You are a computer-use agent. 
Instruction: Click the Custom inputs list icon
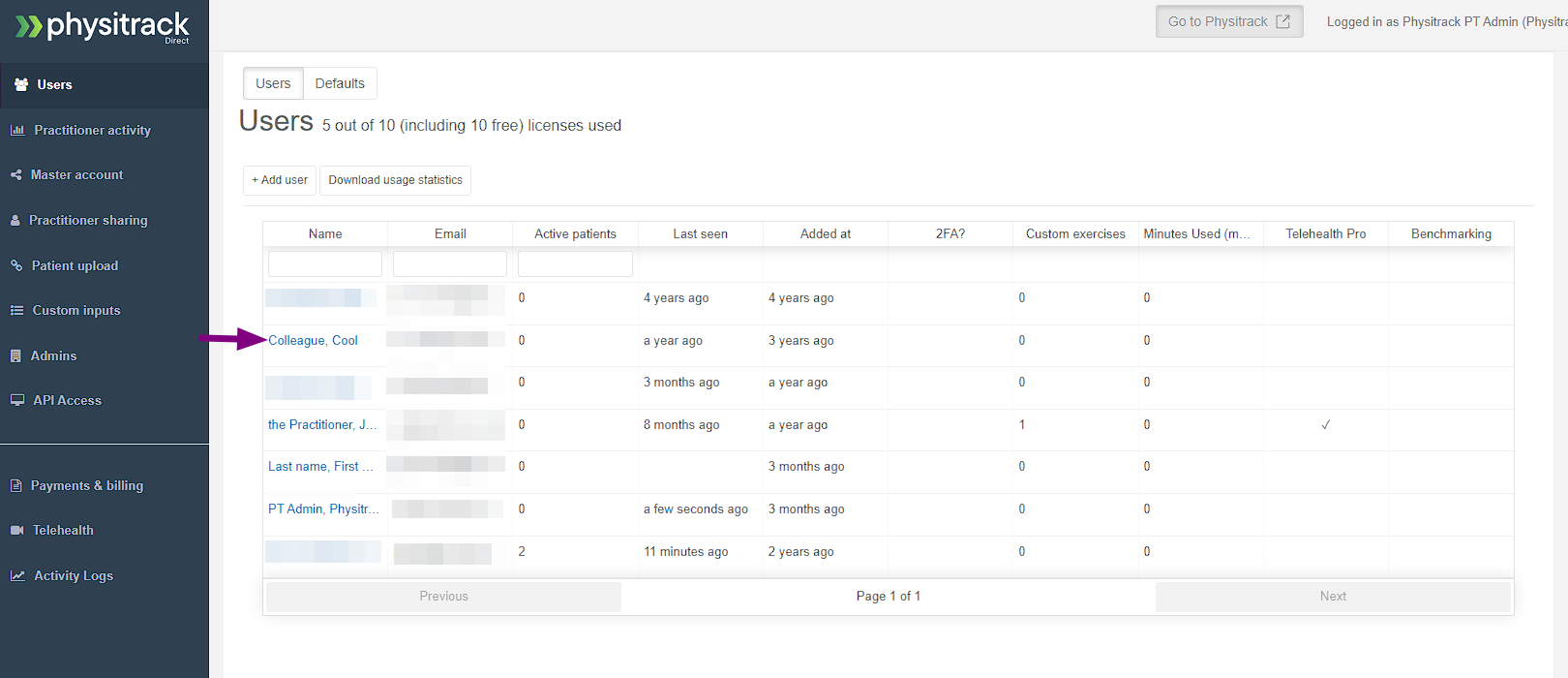pyautogui.click(x=16, y=311)
